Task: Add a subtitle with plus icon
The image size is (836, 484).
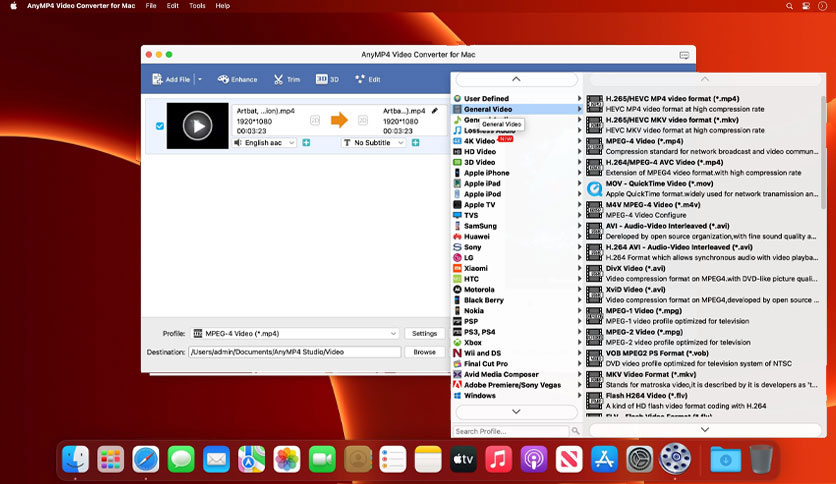Action: (415, 143)
